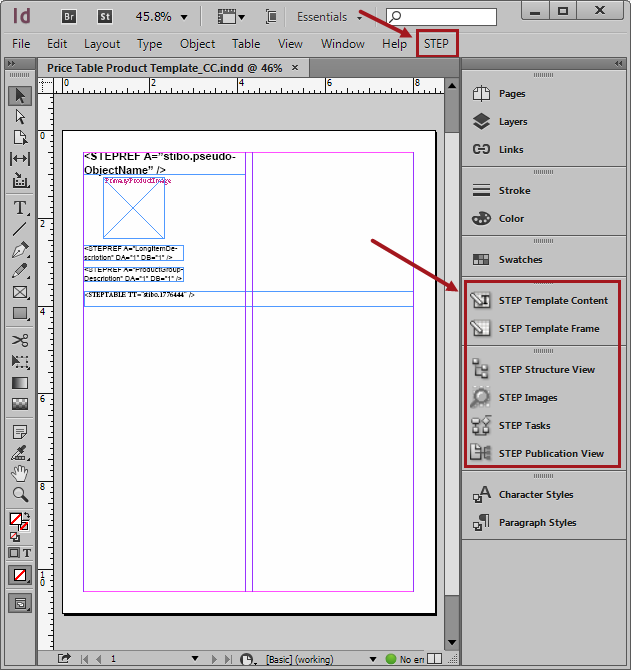The height and width of the screenshot is (670, 631).
Task: Open the STEP menu
Action: (x=436, y=44)
